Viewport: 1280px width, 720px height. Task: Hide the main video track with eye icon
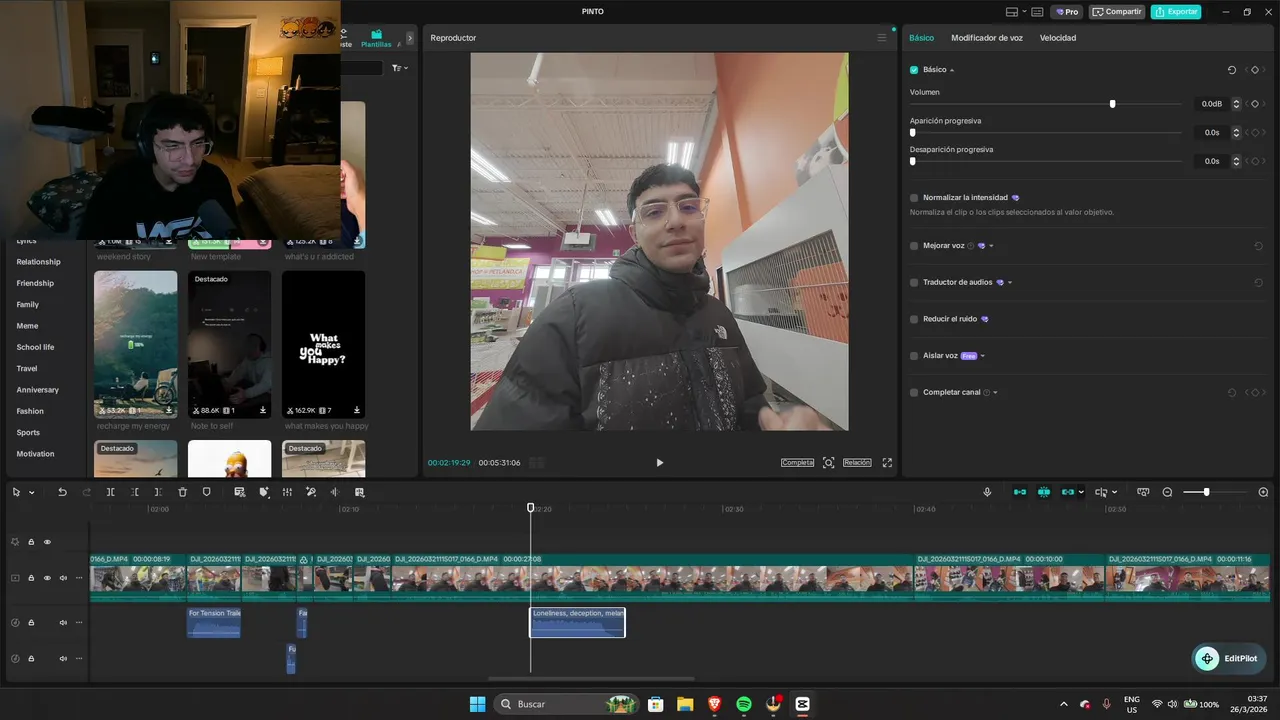click(47, 578)
